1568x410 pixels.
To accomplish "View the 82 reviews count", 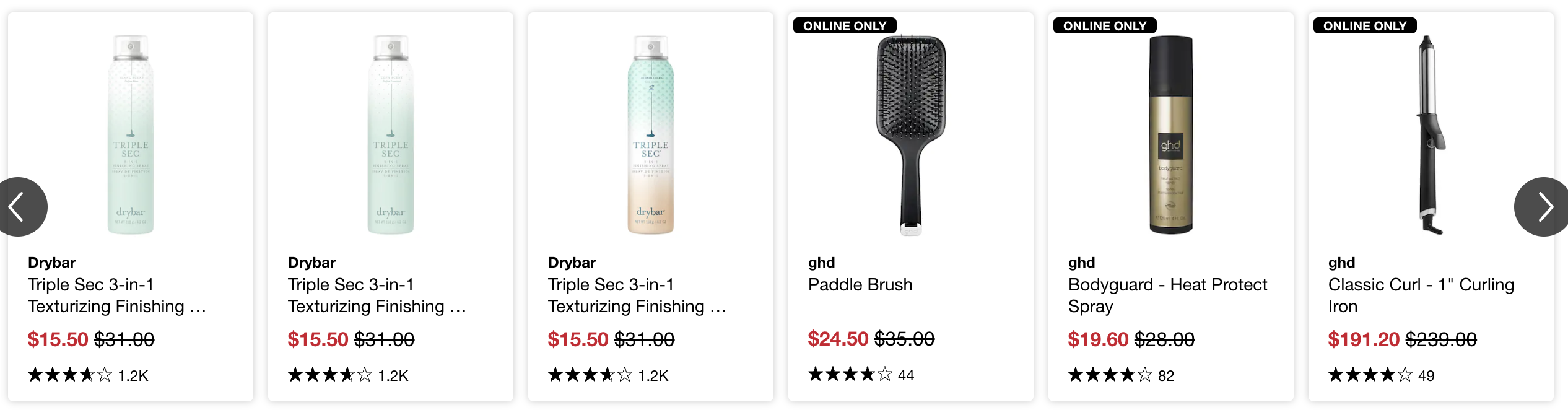I will (x=1166, y=376).
